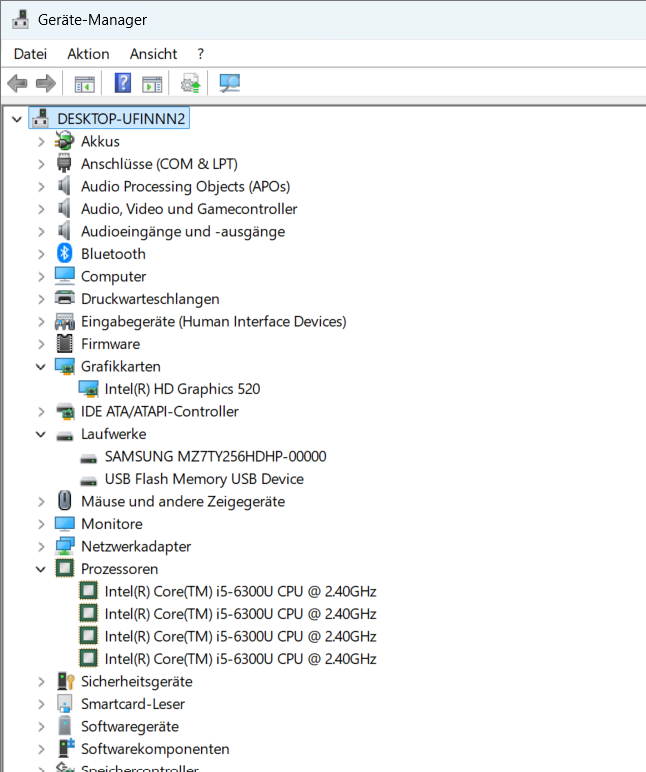646x772 pixels.
Task: Click the Anschlüsse port icon
Action: coord(64,163)
